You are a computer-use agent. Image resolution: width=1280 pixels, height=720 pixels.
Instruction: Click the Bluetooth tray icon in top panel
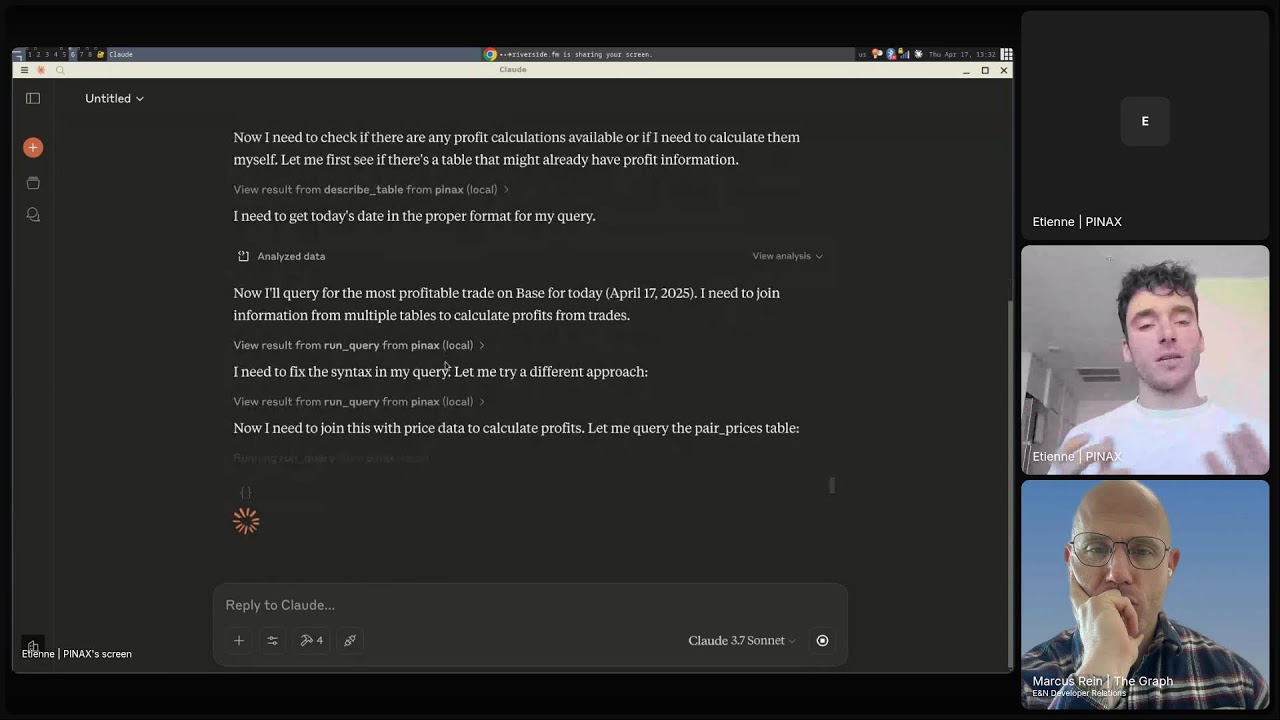click(890, 54)
